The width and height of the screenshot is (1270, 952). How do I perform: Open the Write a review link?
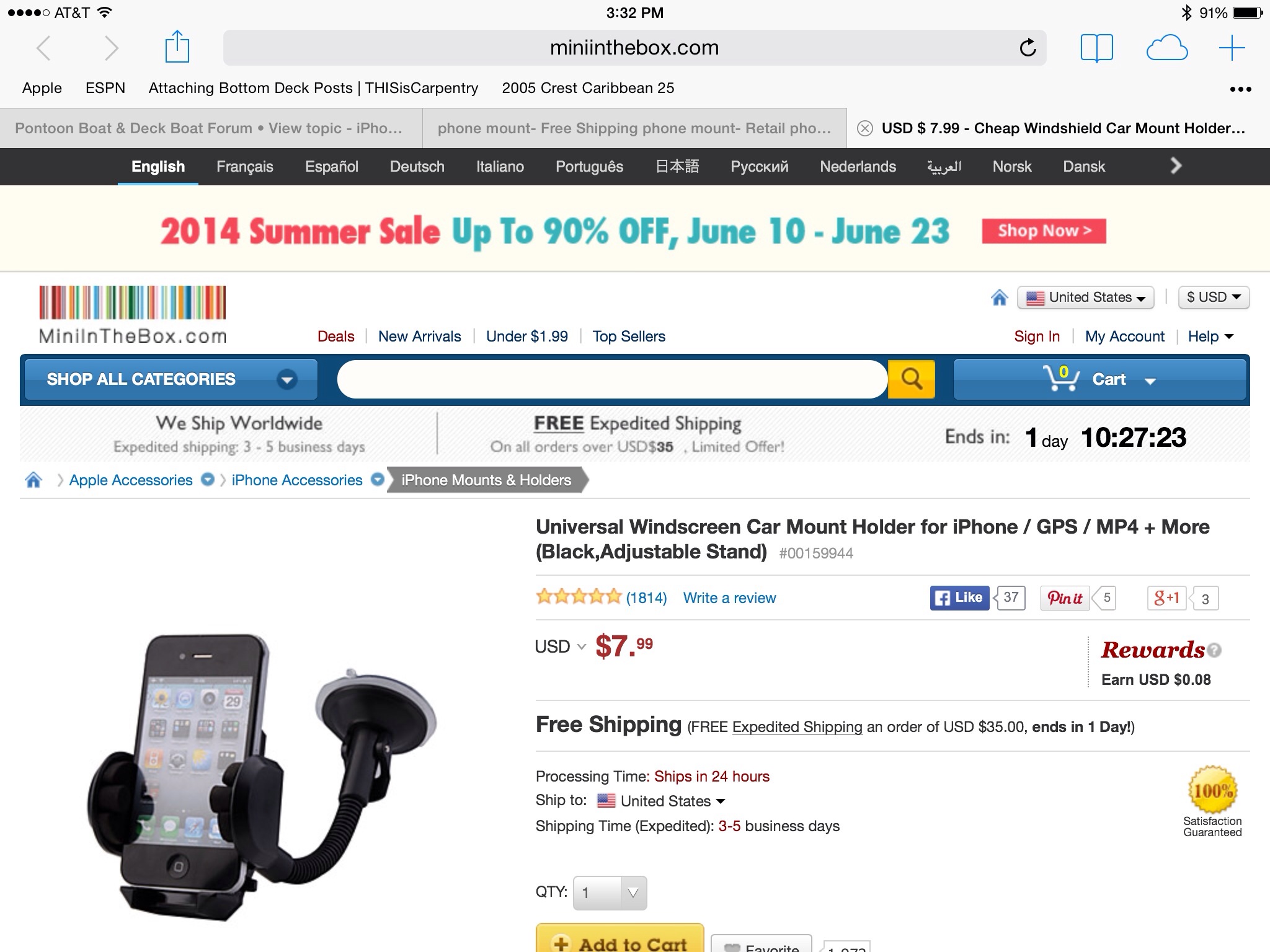tap(729, 597)
